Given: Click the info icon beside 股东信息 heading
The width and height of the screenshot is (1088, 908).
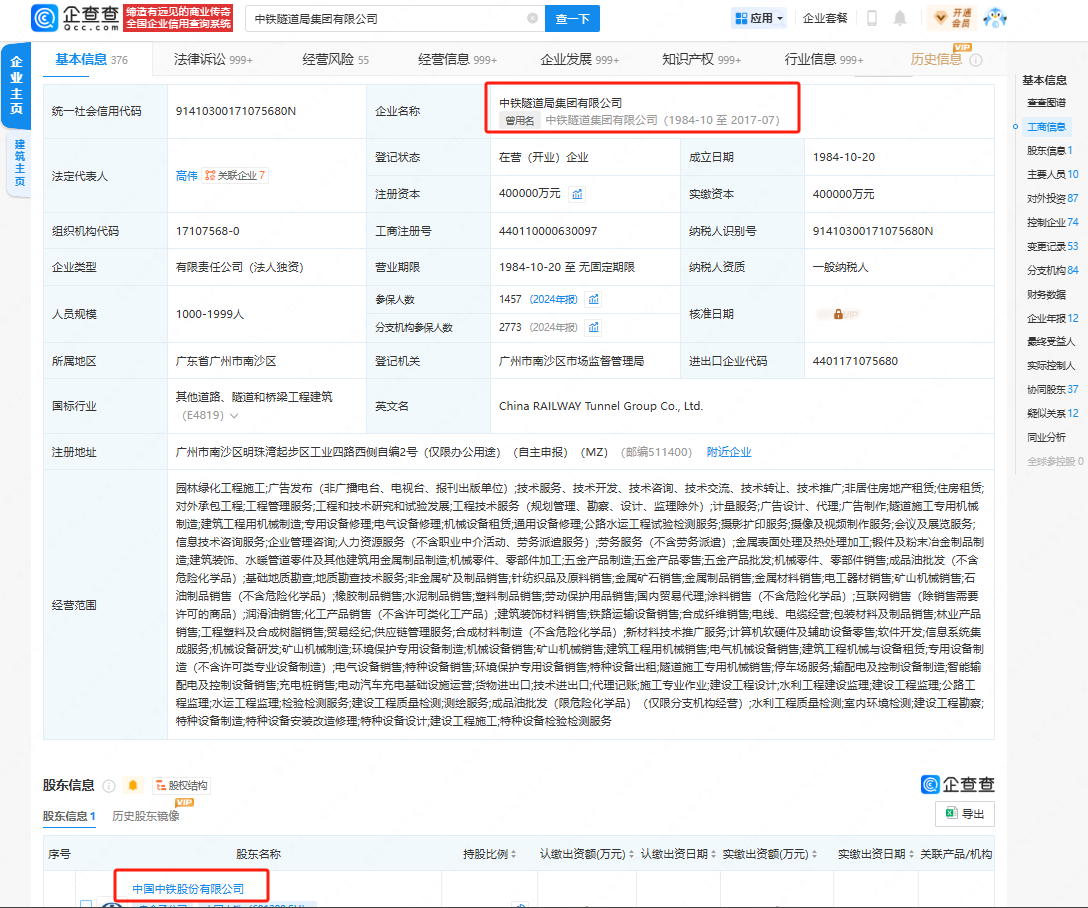Looking at the screenshot, I should [x=109, y=786].
